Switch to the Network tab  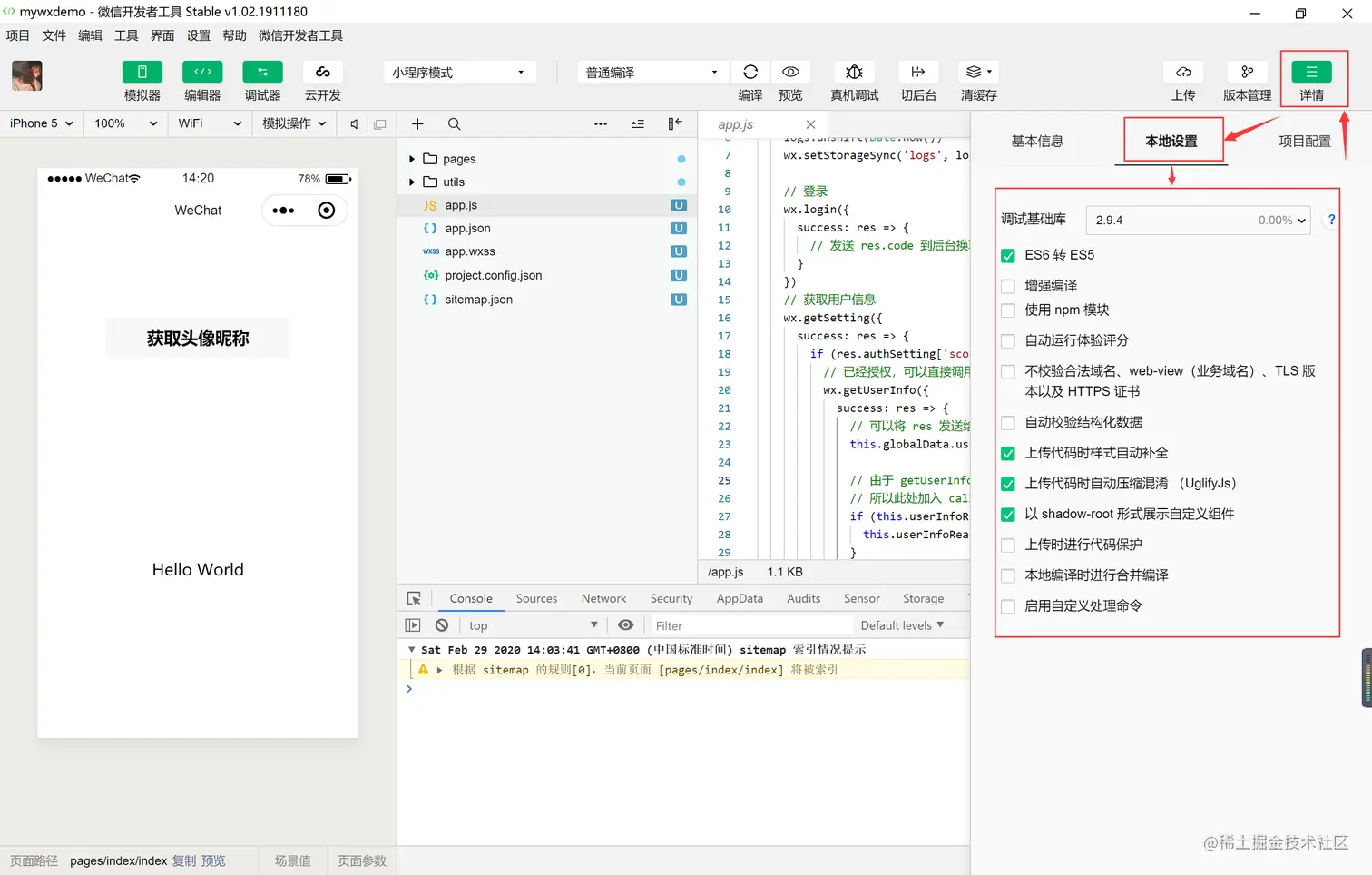coord(603,598)
